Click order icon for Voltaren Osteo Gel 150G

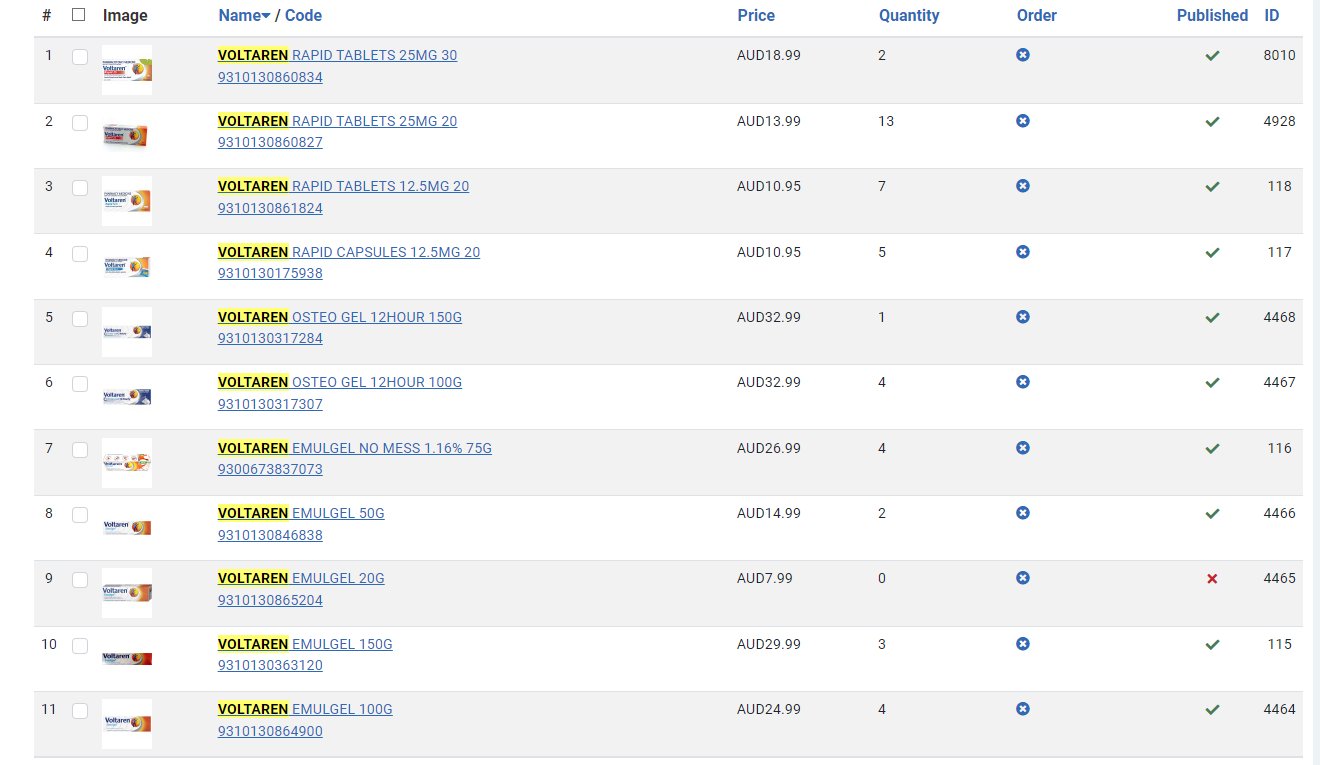(x=1022, y=317)
